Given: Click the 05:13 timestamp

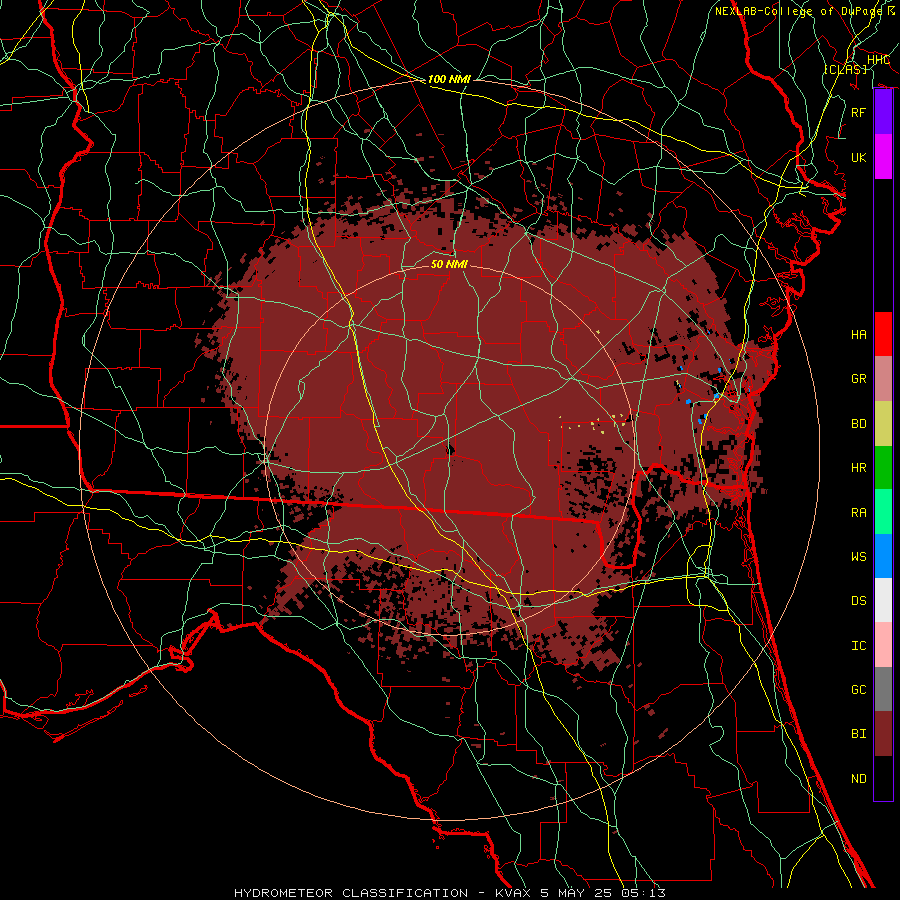Looking at the screenshot, I should [x=643, y=893].
